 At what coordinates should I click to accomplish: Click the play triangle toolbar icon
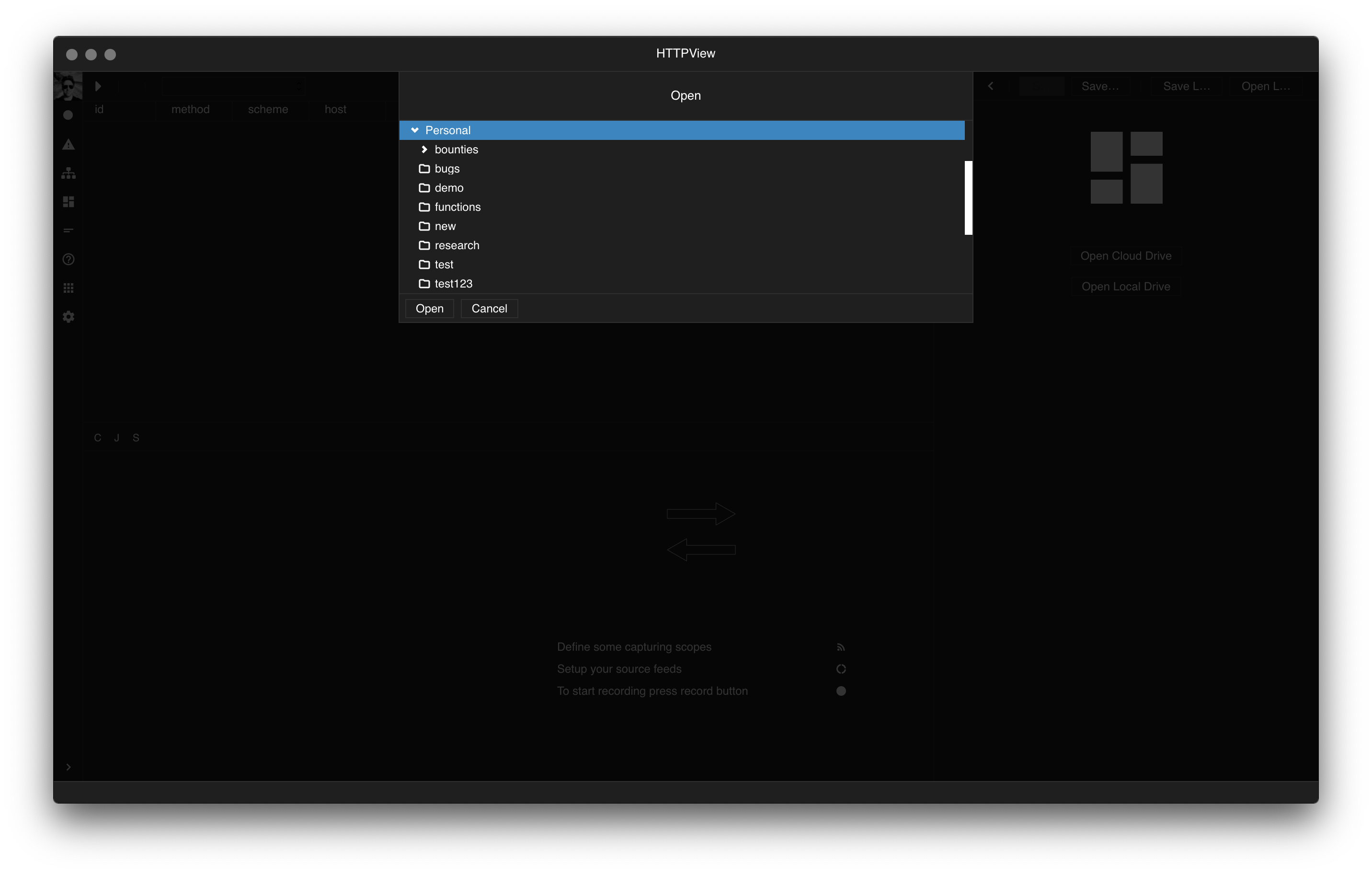(x=98, y=86)
